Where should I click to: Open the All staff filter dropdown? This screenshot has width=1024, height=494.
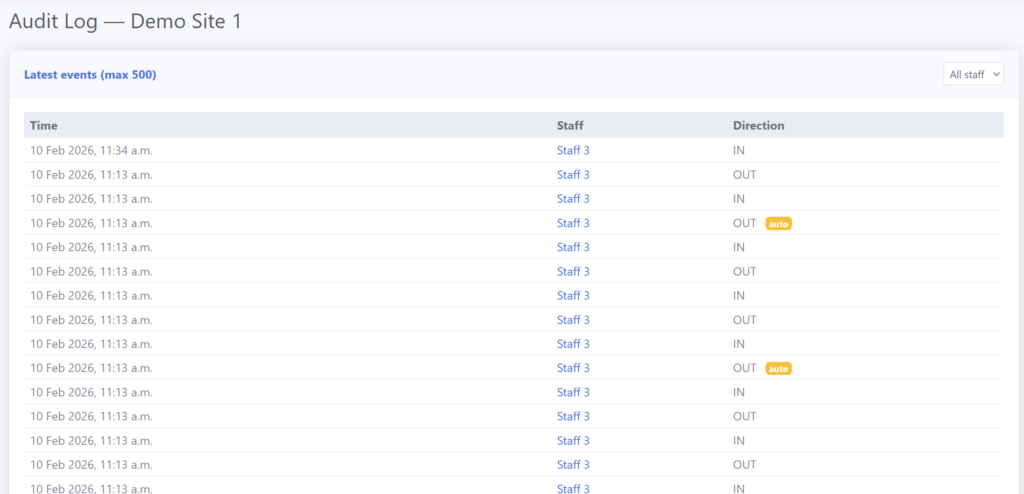[973, 75]
